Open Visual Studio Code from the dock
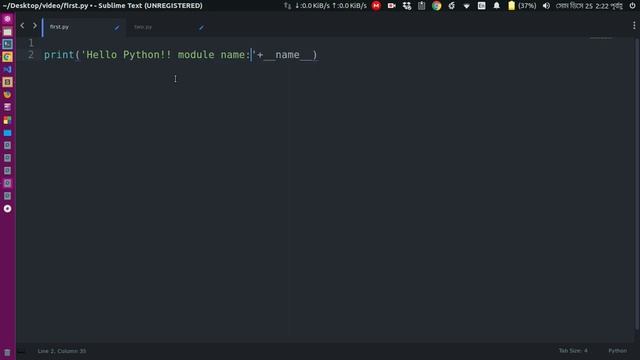 pyautogui.click(x=7, y=69)
